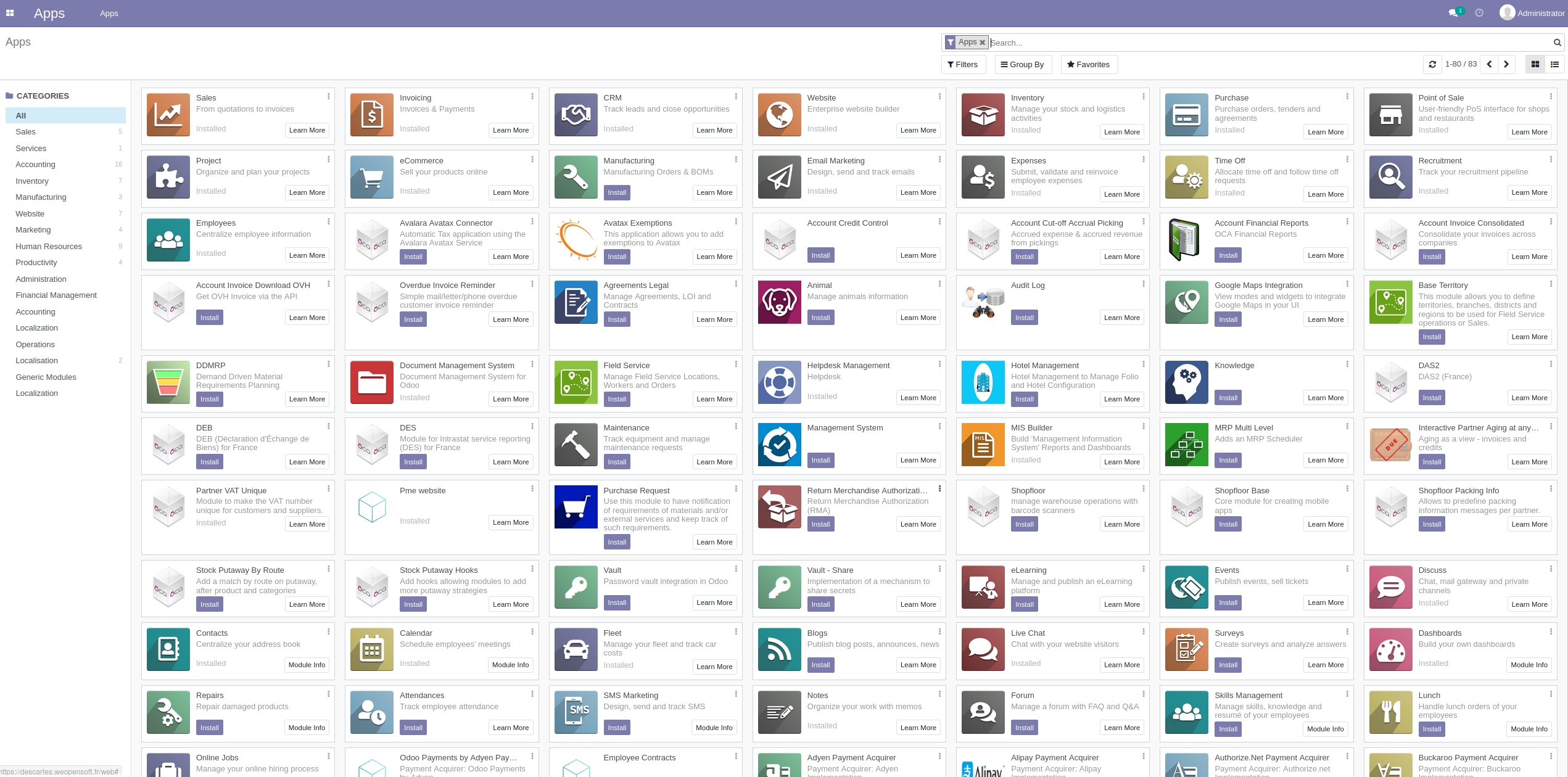Install the Events app

(x=1228, y=602)
